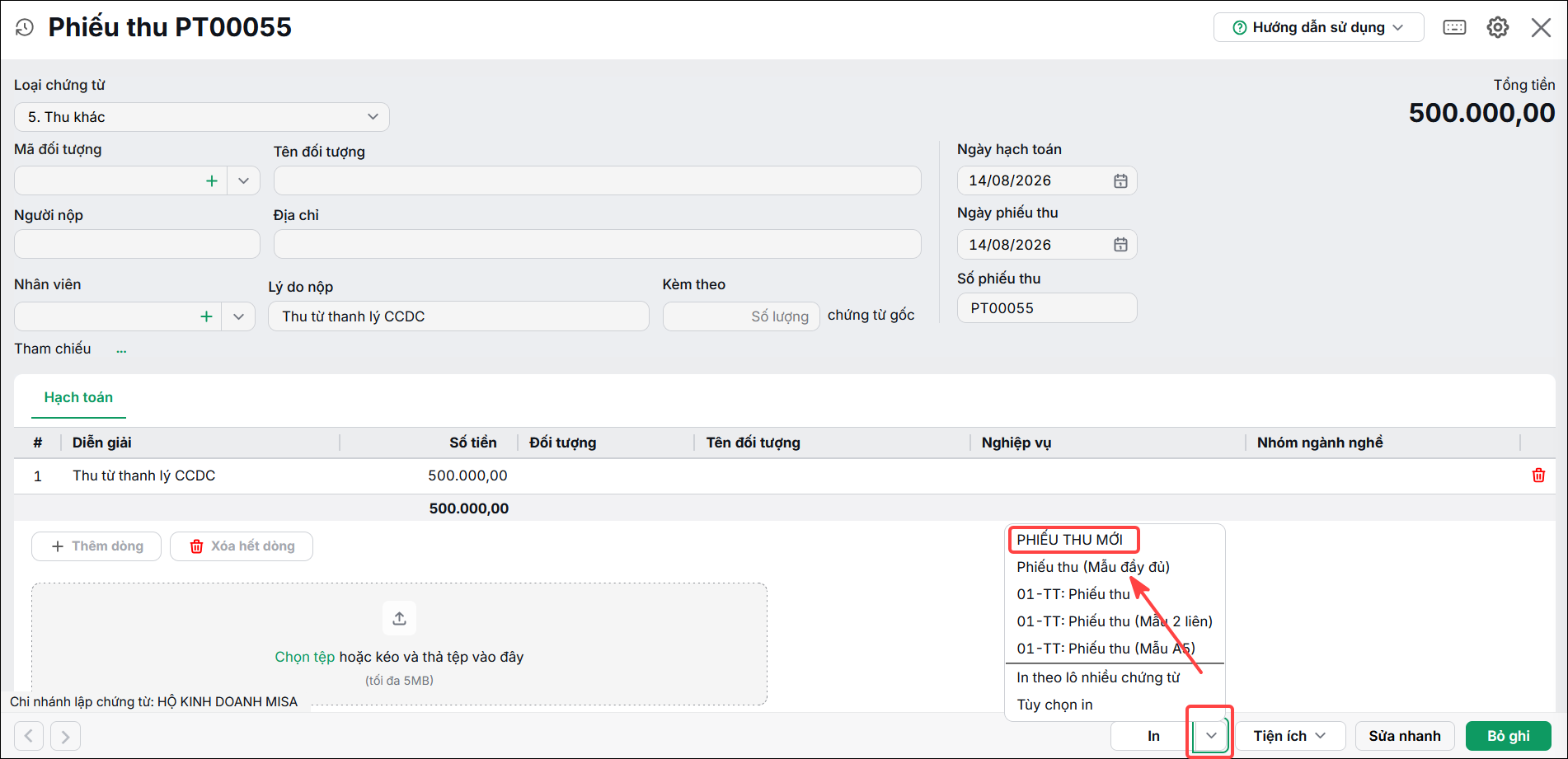Open the Ngày phiếu thu calendar picker

pos(1120,244)
